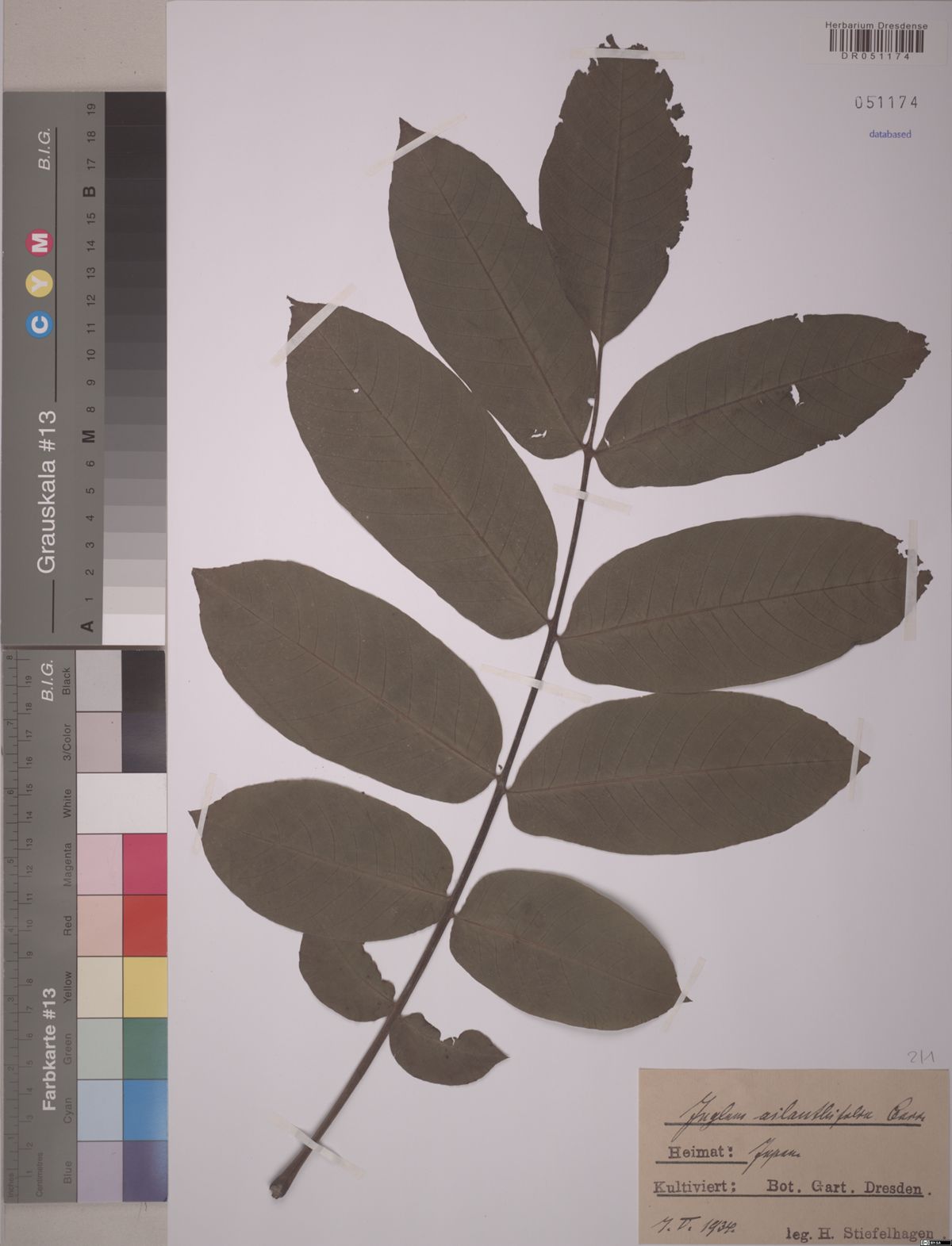Click the cyan C circle on Grauskala card
The height and width of the screenshot is (1246, 952).
click(40, 323)
